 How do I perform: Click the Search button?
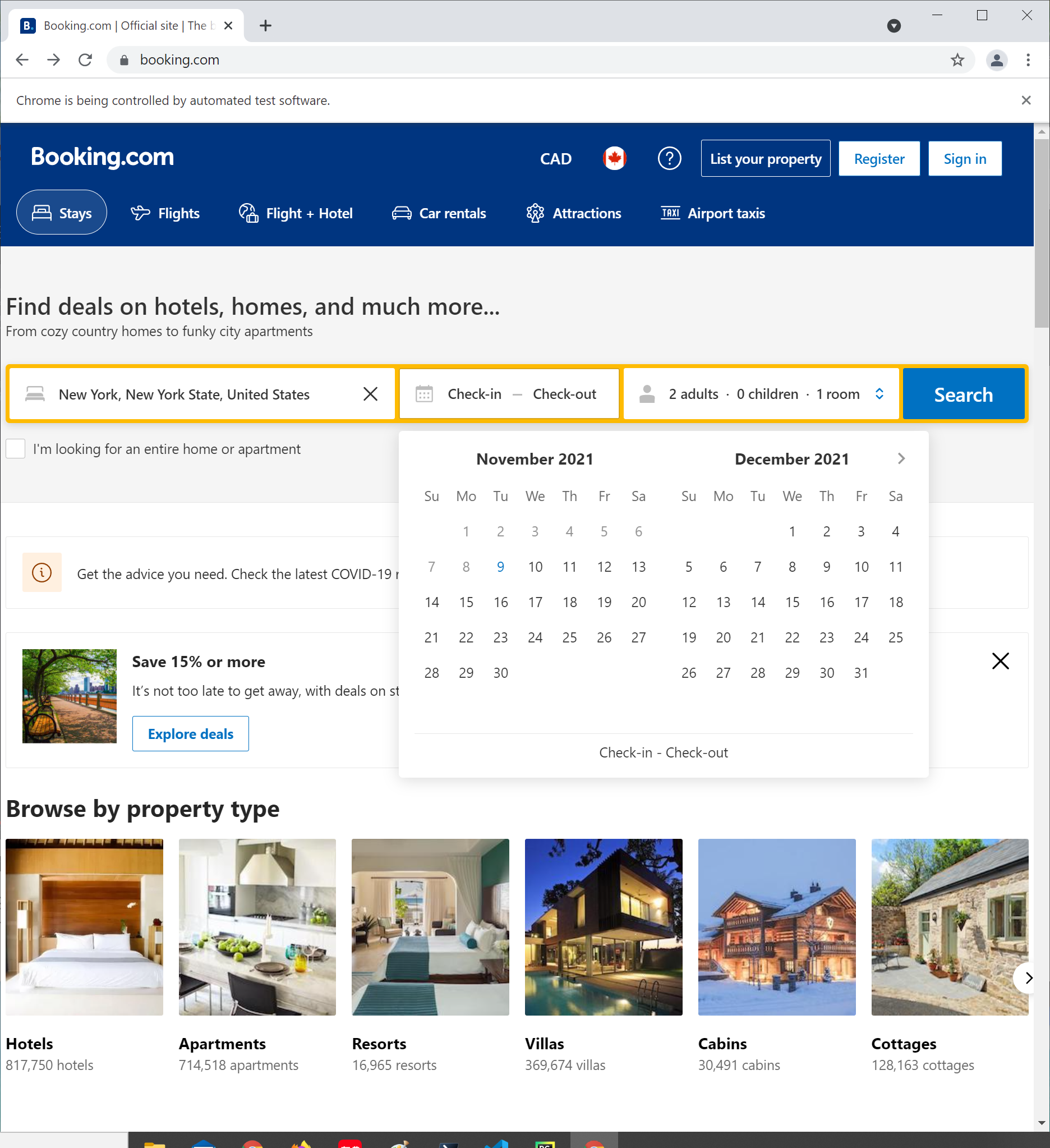point(964,394)
